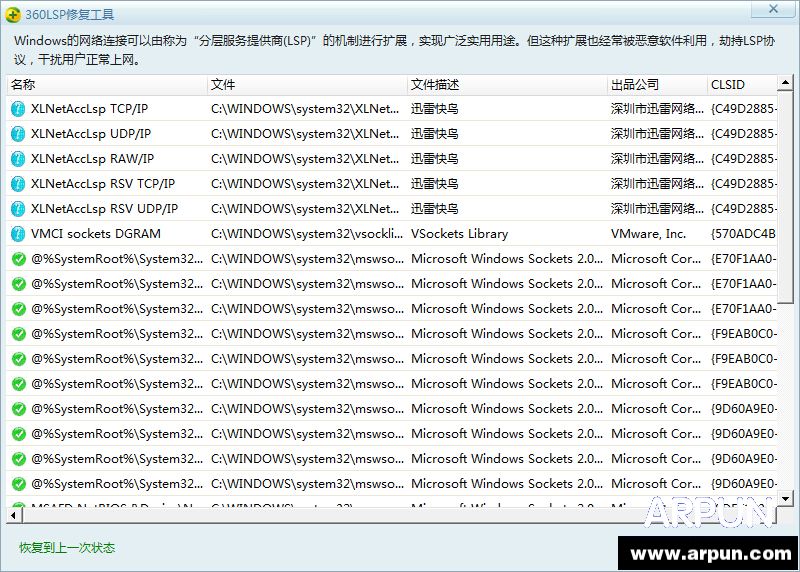Click the question-mark icon beside XLNetAccLsp TCP/IP
Viewport: 800px width, 572px height.
tap(18, 109)
